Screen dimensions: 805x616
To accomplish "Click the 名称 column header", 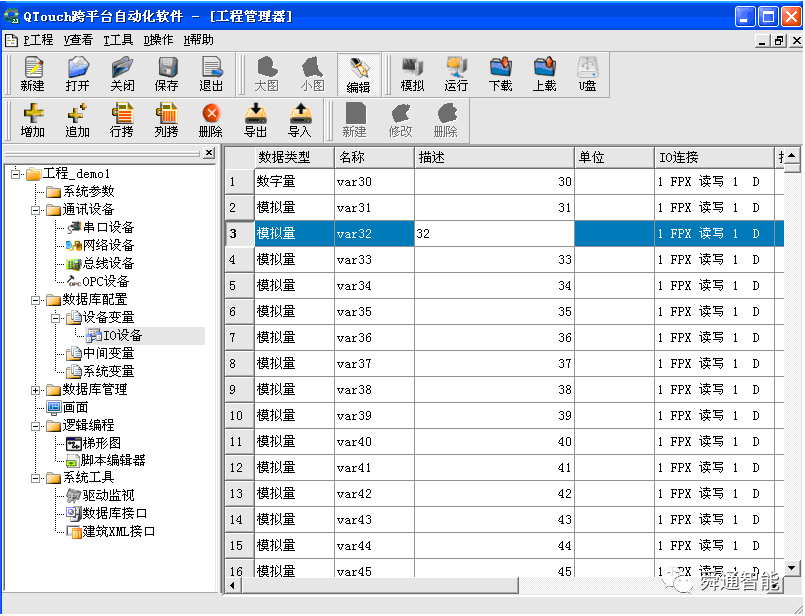I will coord(374,158).
